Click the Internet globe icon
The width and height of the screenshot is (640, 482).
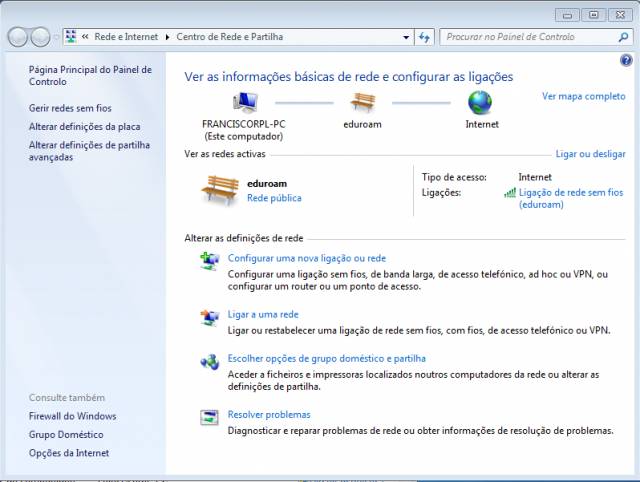click(480, 102)
